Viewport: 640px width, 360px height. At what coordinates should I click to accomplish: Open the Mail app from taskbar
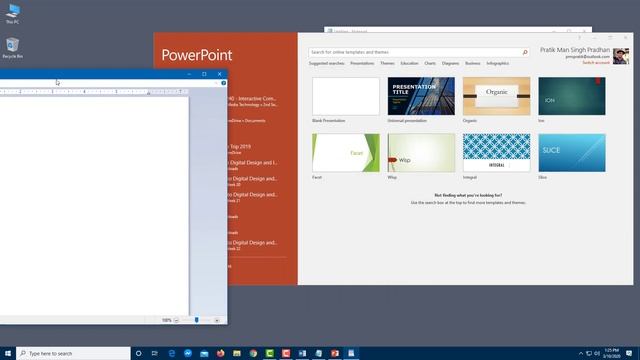[x=204, y=353]
